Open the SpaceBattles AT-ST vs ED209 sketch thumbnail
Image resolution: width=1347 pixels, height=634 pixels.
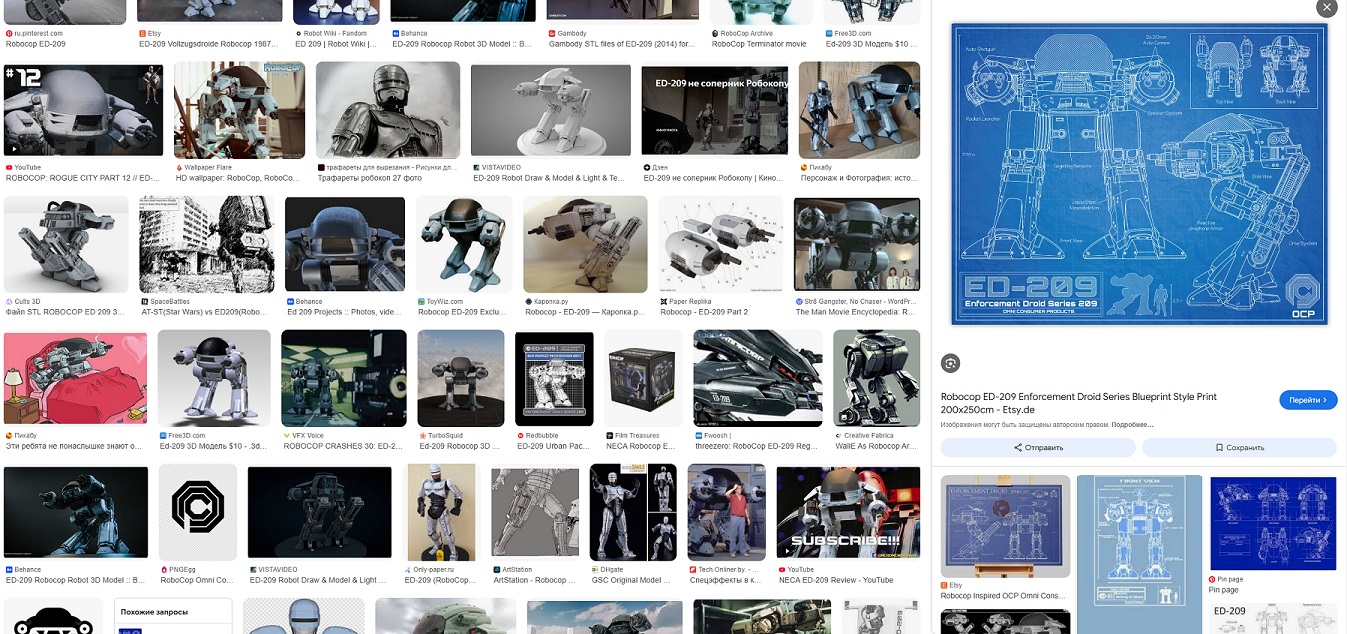tap(207, 244)
